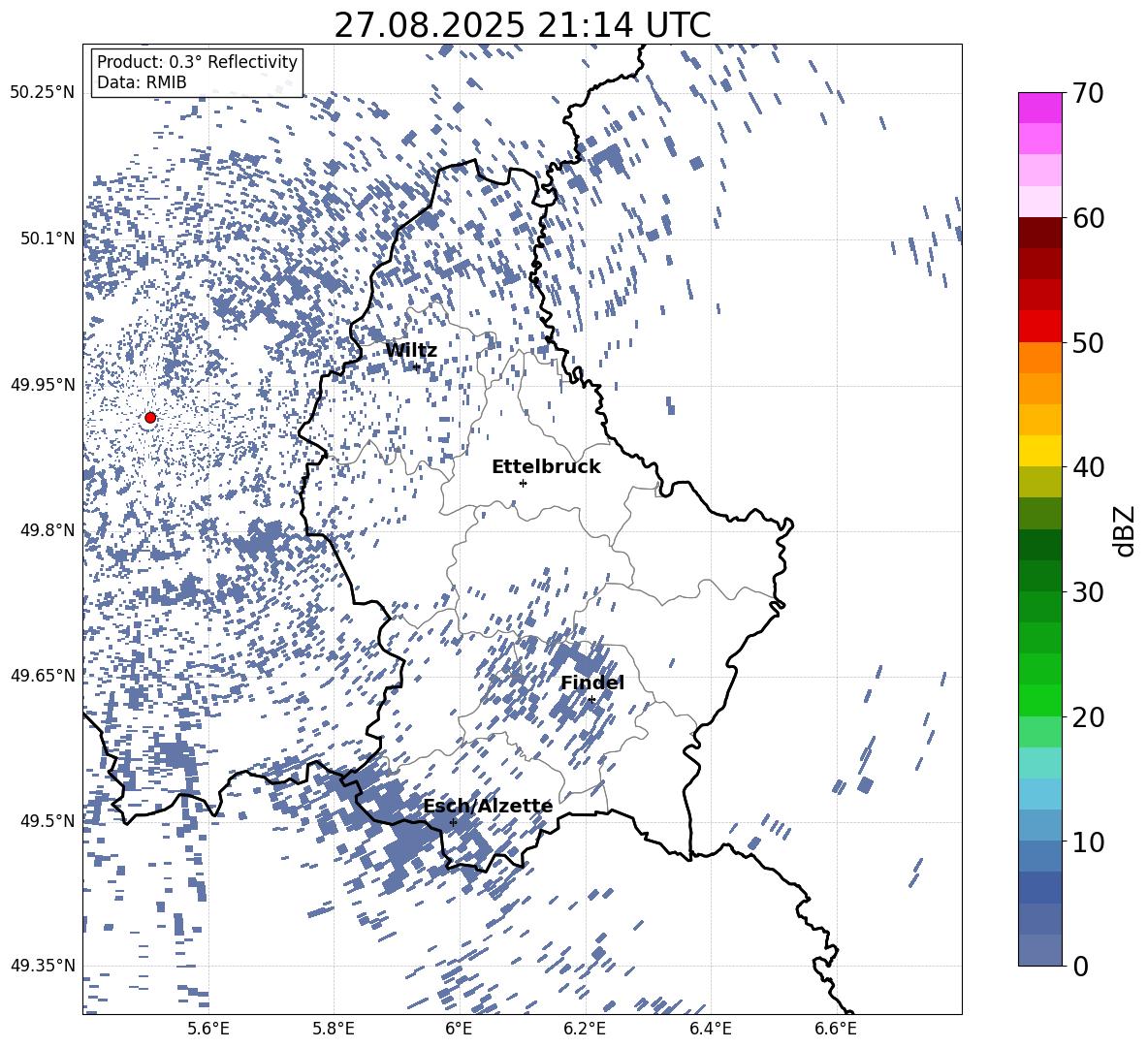Click the dark maroon colorbar segment below 60

pos(1040,233)
